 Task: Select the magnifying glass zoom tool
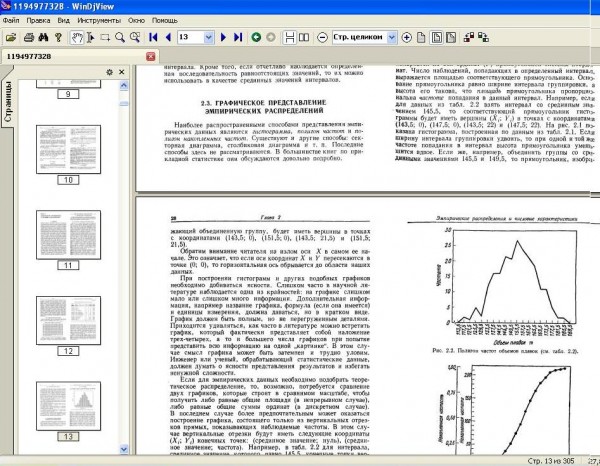tap(120, 37)
